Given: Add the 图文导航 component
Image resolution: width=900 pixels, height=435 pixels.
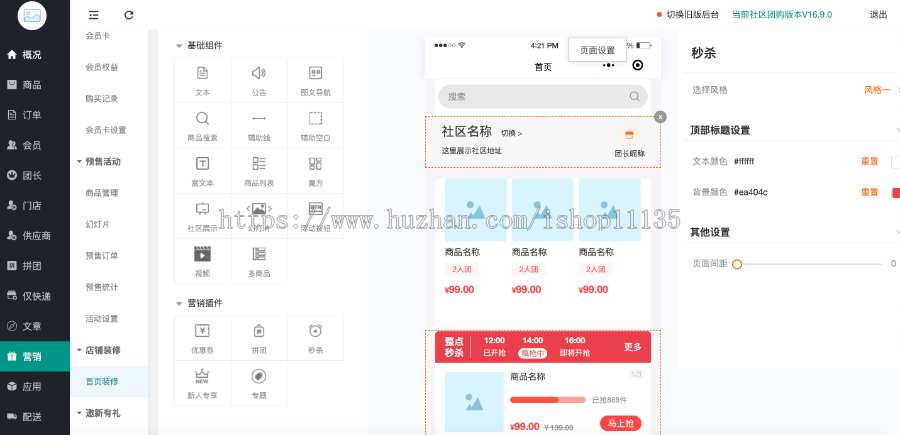Looking at the screenshot, I should point(315,80).
